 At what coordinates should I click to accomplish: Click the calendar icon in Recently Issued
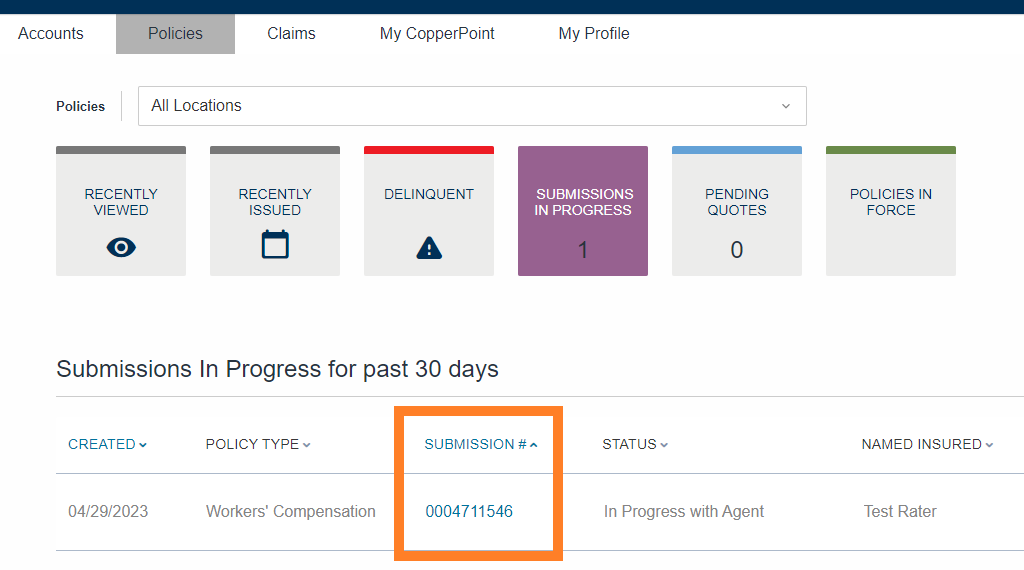[x=275, y=244]
